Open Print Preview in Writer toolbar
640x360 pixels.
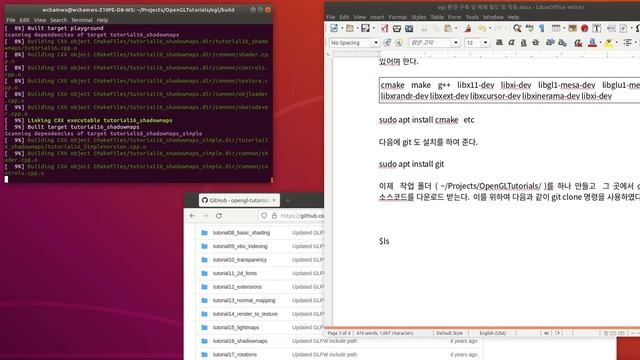pyautogui.click(x=409, y=28)
